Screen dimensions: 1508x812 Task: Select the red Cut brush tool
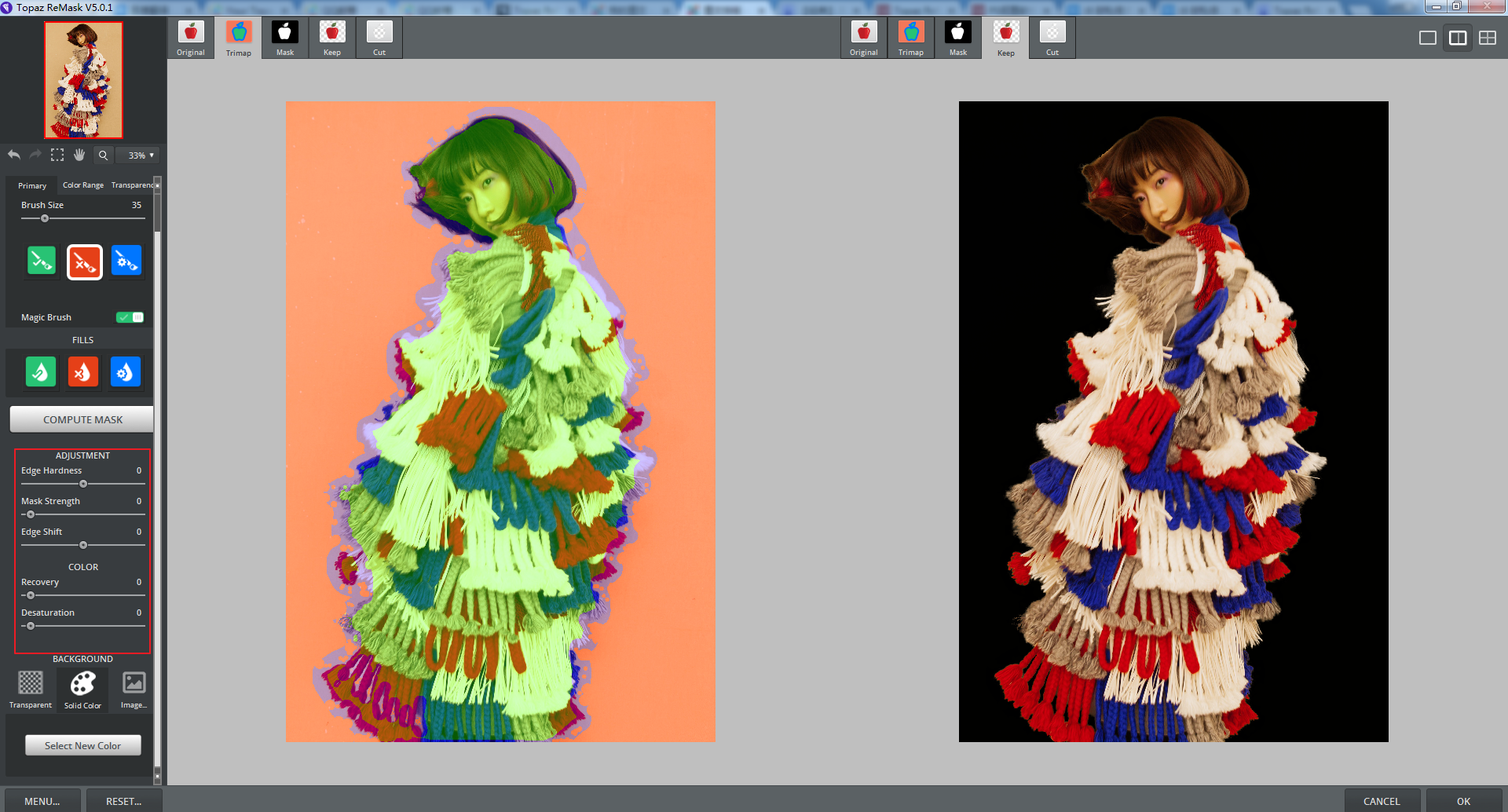(85, 262)
